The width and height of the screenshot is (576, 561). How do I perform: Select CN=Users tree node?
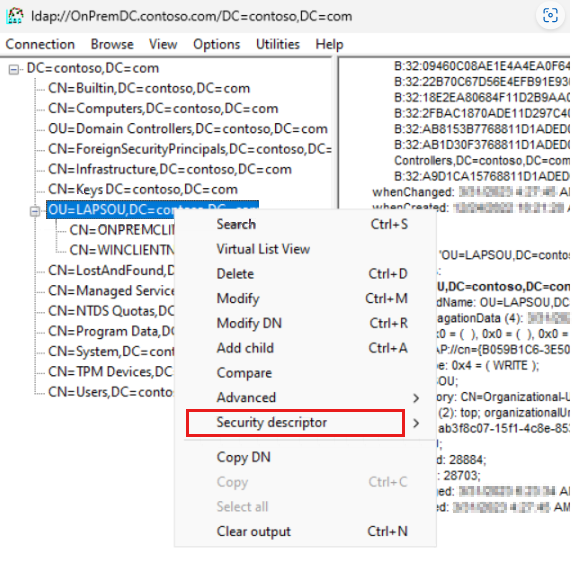[110, 392]
